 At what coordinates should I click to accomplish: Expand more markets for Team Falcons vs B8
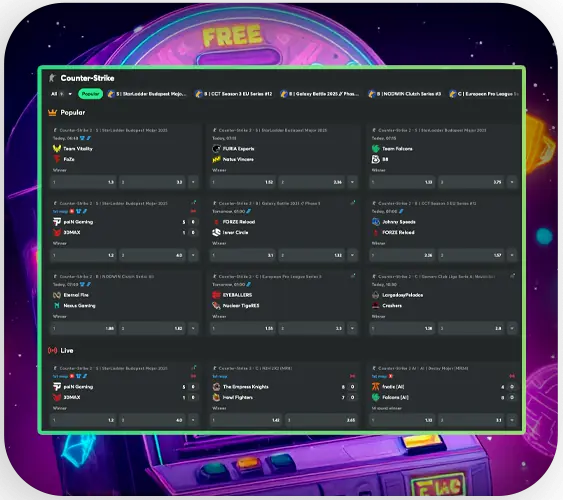coord(512,182)
